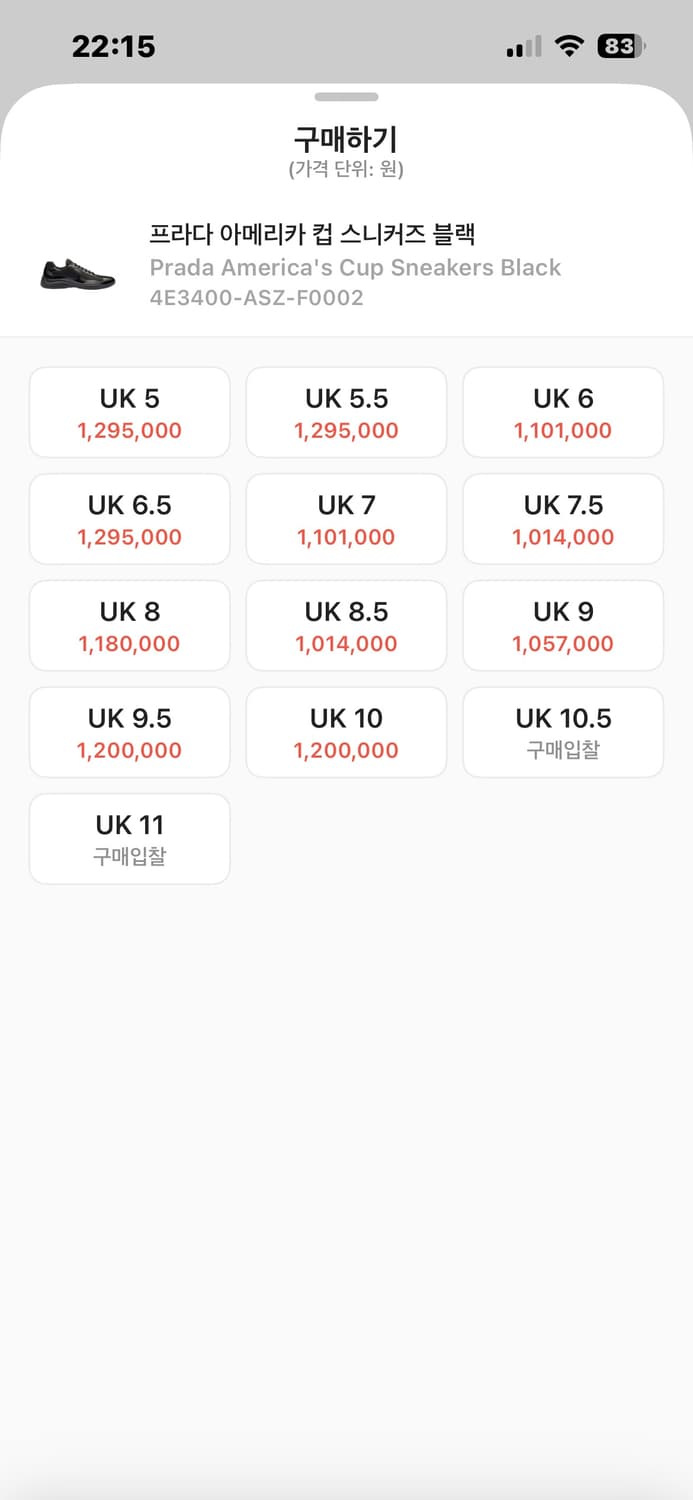Tap the Wi-Fi icon in status bar
Screen dimensions: 693x1500
(570, 46)
